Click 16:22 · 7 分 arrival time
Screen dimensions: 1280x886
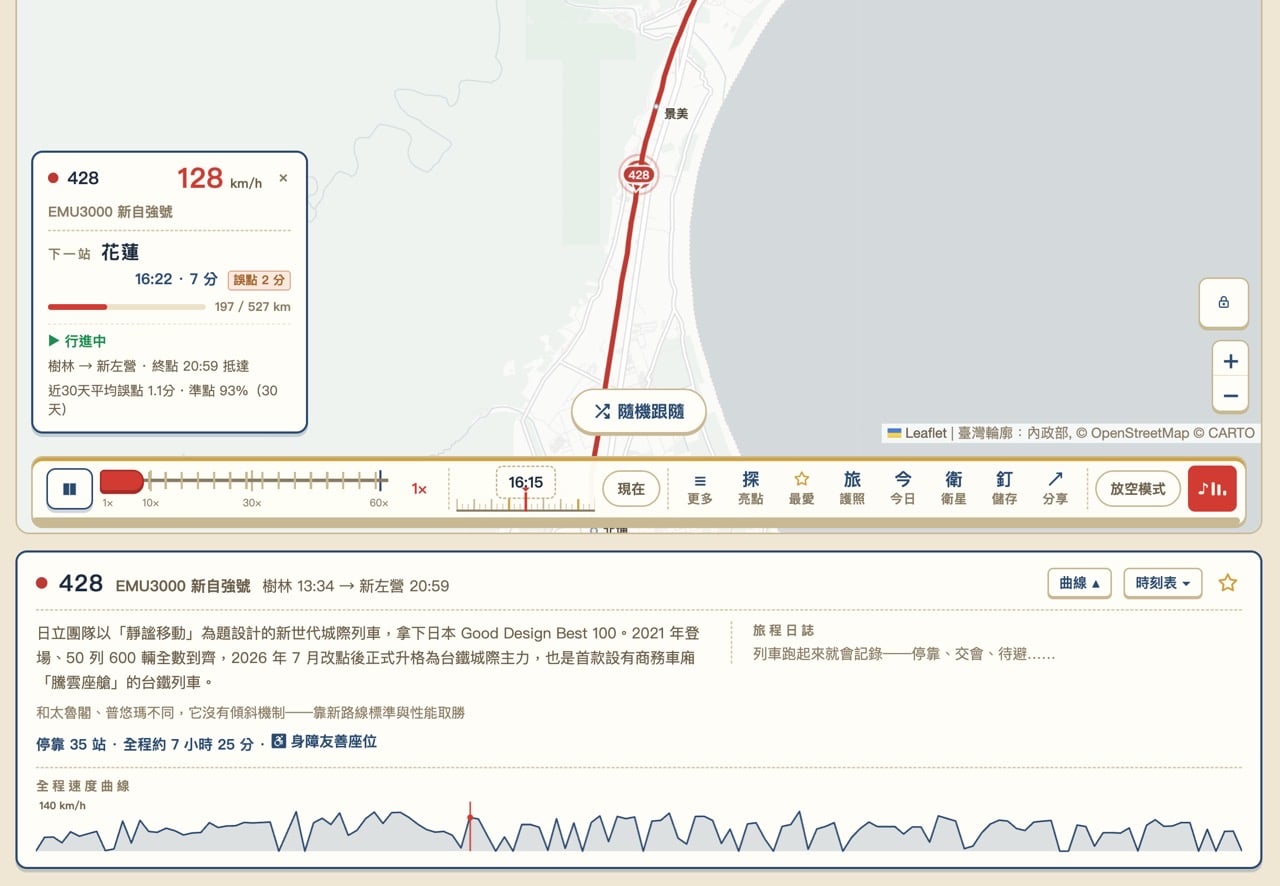click(x=176, y=279)
